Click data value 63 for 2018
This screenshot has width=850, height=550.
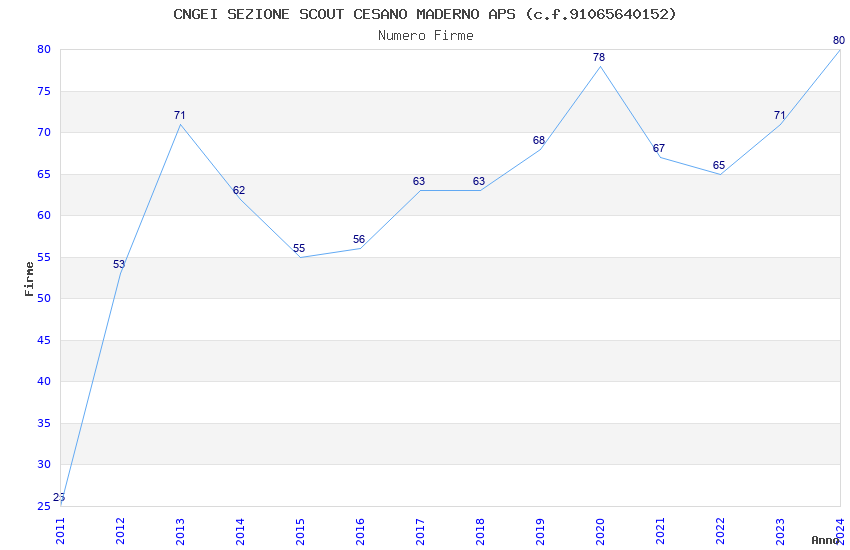(479, 181)
